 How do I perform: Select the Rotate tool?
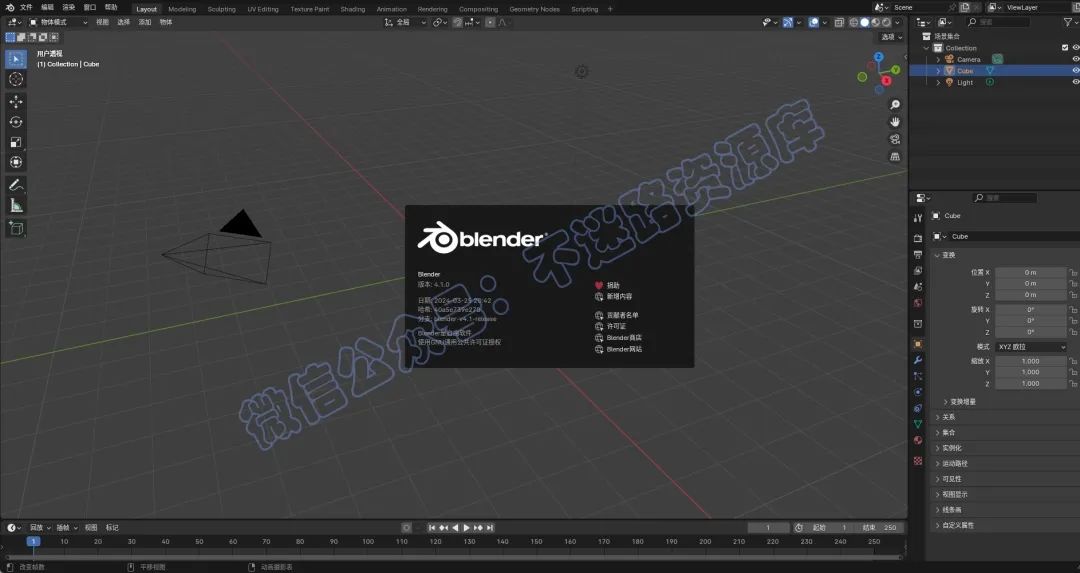point(16,122)
